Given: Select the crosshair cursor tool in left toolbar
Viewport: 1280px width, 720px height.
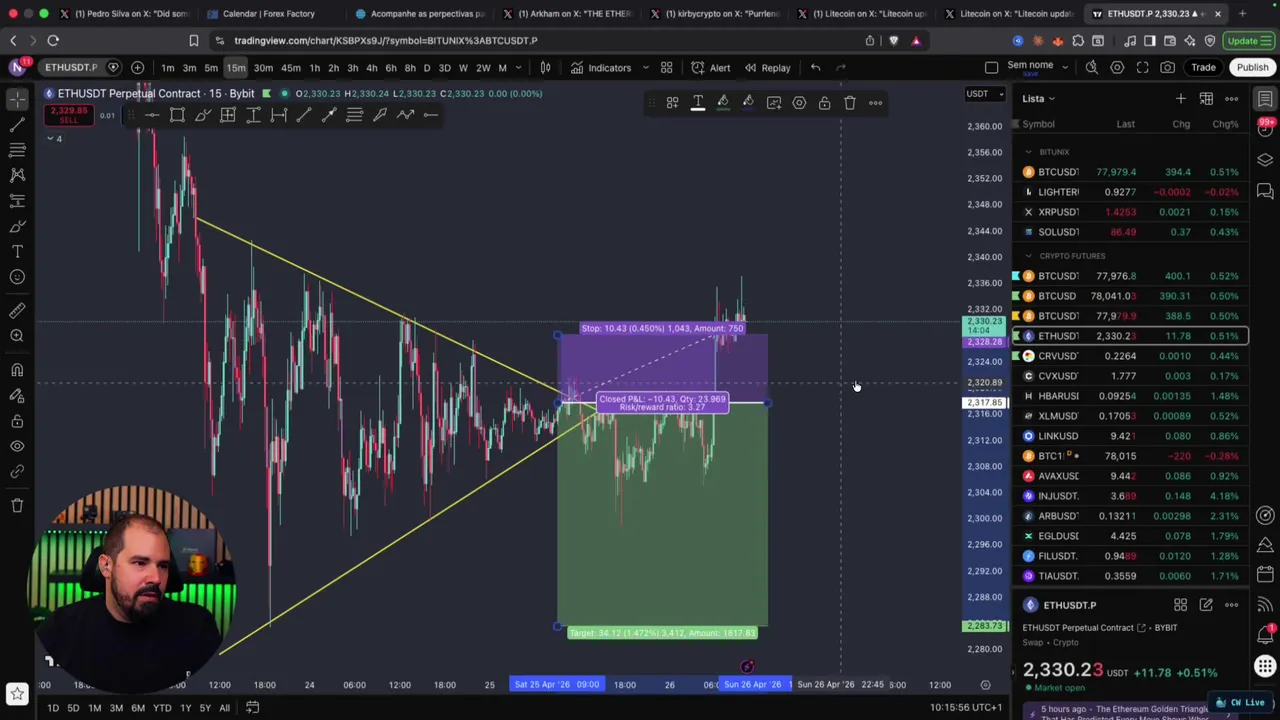Looking at the screenshot, I should [17, 99].
